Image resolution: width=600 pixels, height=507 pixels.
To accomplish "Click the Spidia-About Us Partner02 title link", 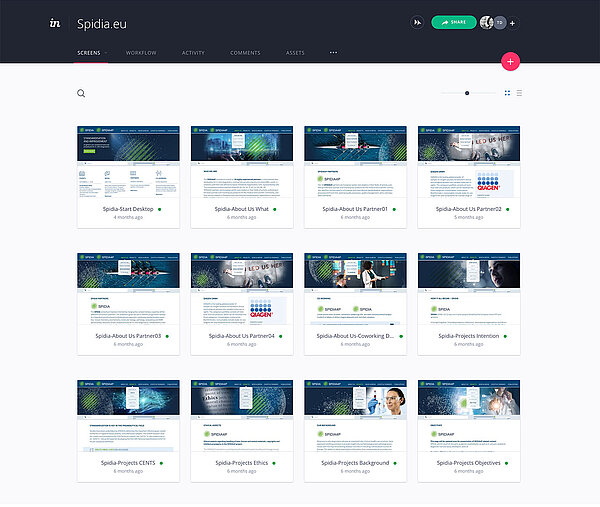I will (x=468, y=209).
